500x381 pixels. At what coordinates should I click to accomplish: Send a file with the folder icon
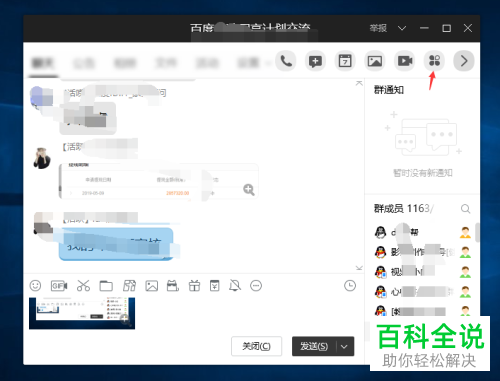pyautogui.click(x=106, y=286)
